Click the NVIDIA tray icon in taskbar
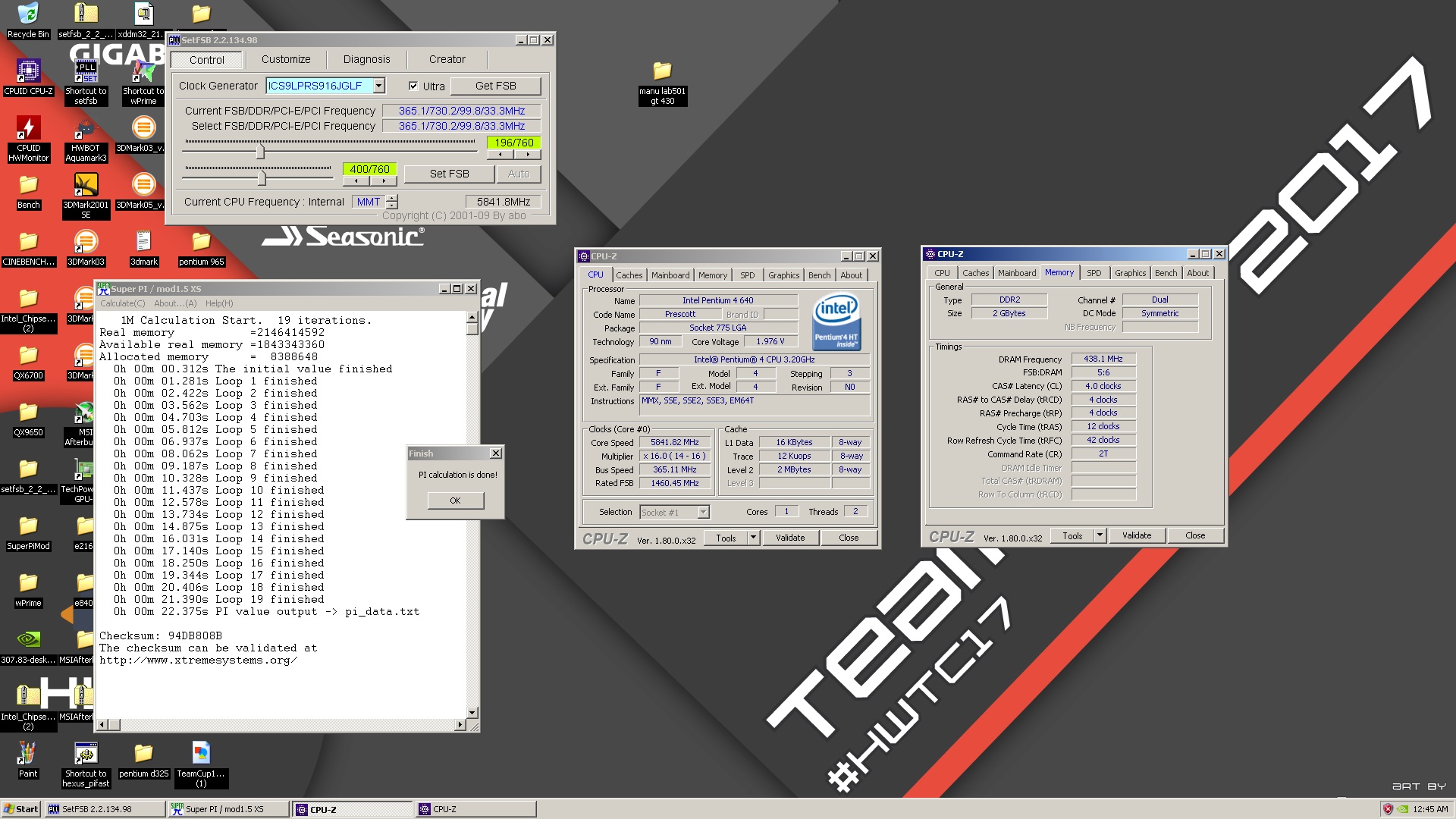1456x819 pixels. [x=1403, y=809]
